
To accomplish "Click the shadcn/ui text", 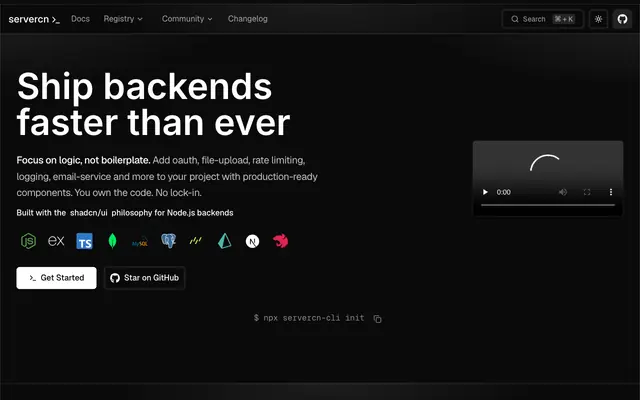I will coord(89,213).
